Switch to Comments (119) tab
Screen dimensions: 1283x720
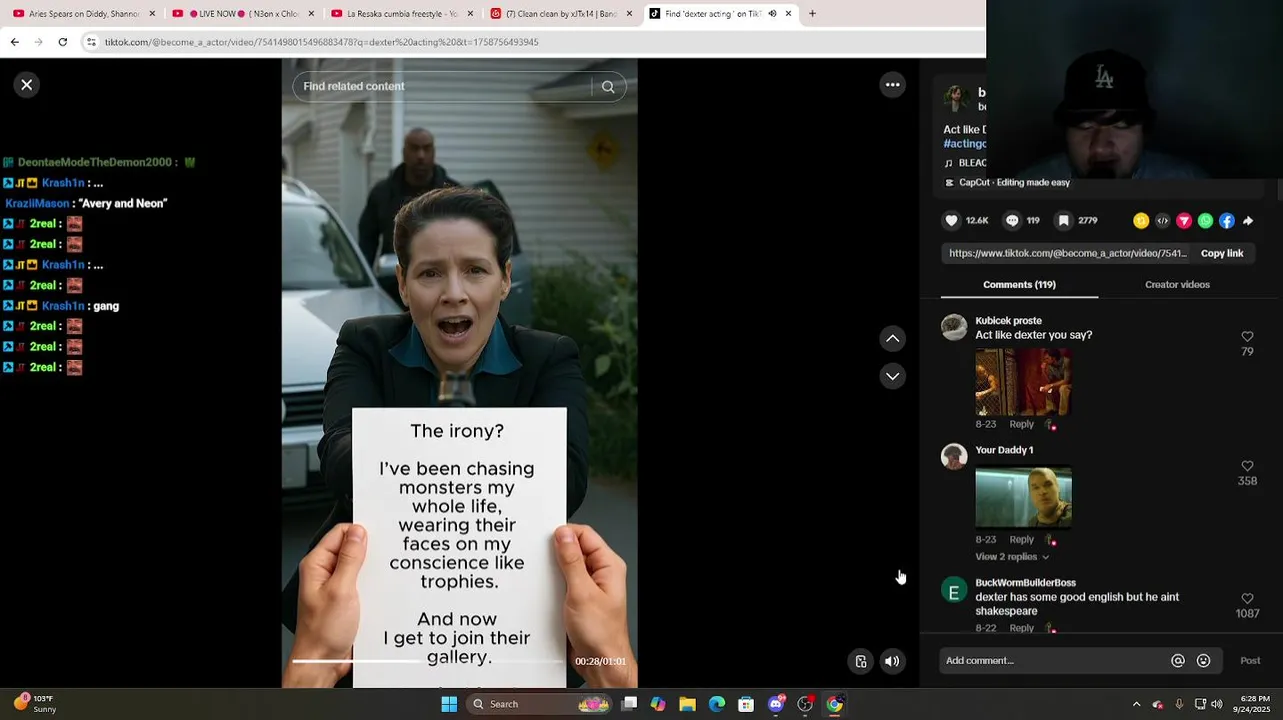pos(1019,285)
